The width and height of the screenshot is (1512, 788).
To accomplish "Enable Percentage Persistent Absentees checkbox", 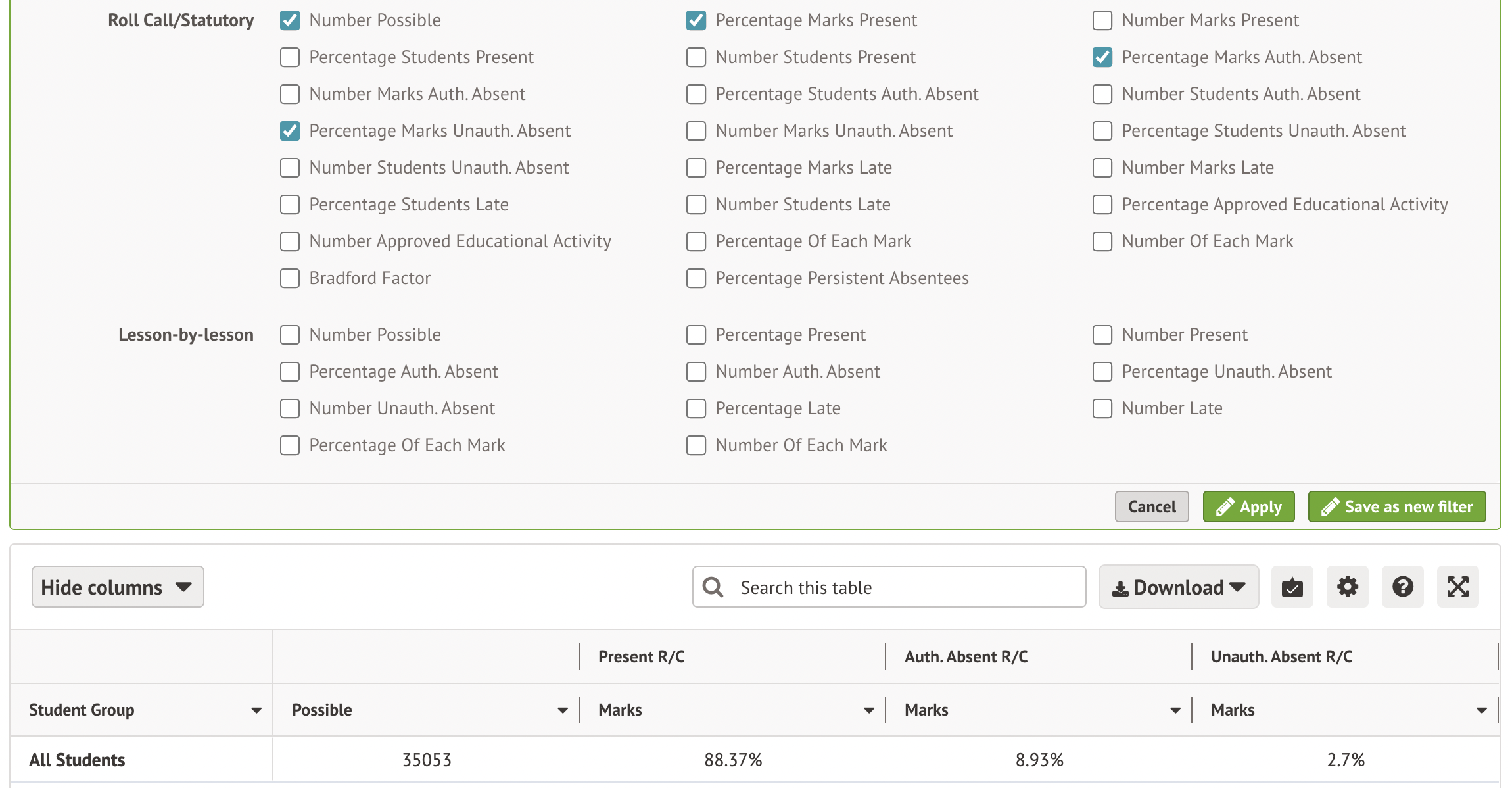I will pyautogui.click(x=696, y=278).
